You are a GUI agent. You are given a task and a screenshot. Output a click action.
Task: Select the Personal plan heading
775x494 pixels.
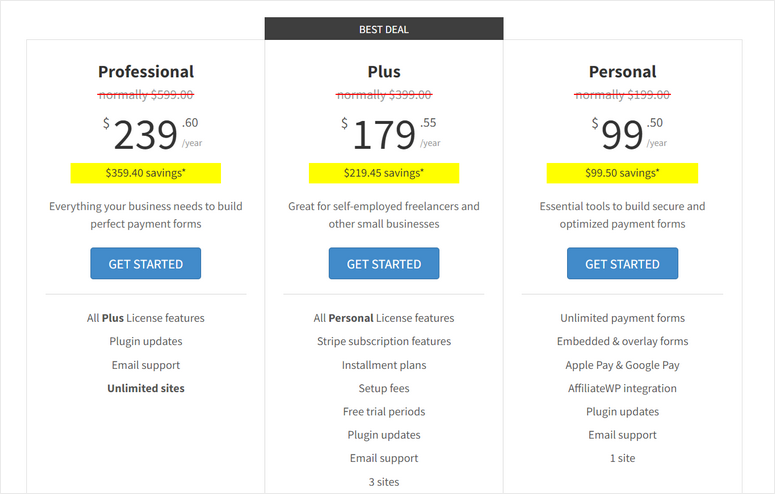click(x=622, y=72)
